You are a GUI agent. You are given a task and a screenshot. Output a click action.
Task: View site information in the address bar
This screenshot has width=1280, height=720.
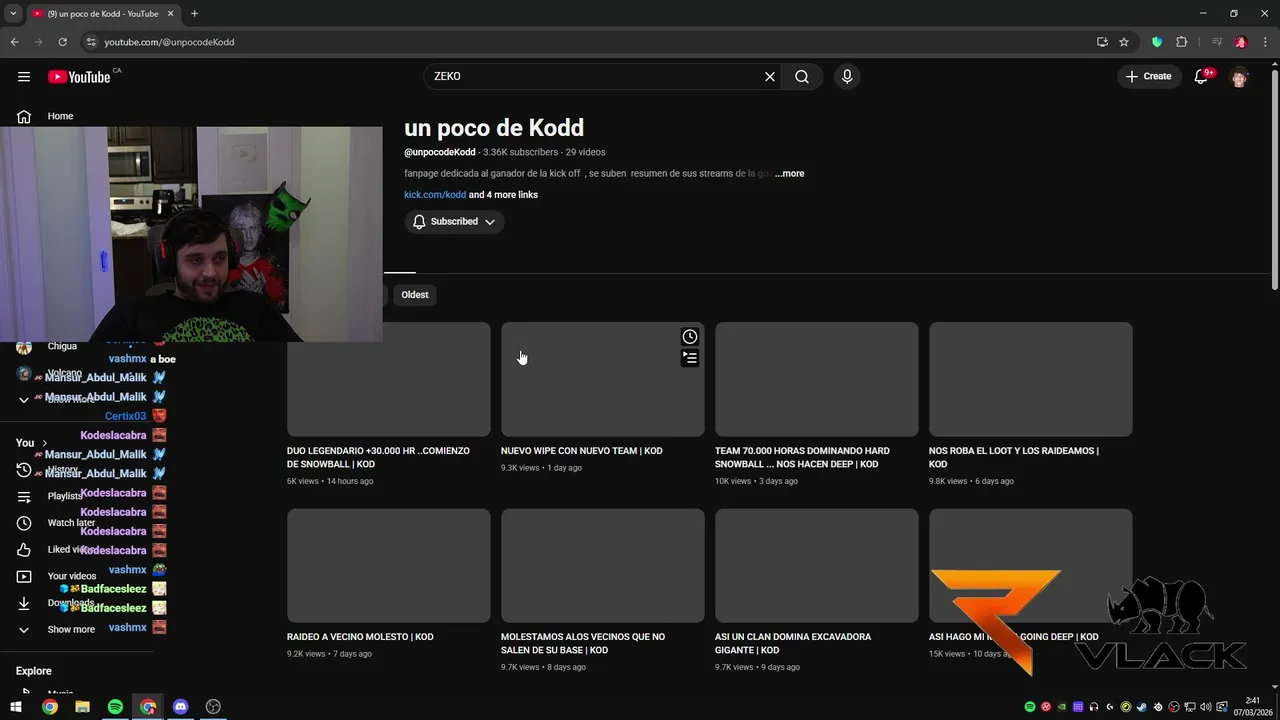click(x=91, y=42)
